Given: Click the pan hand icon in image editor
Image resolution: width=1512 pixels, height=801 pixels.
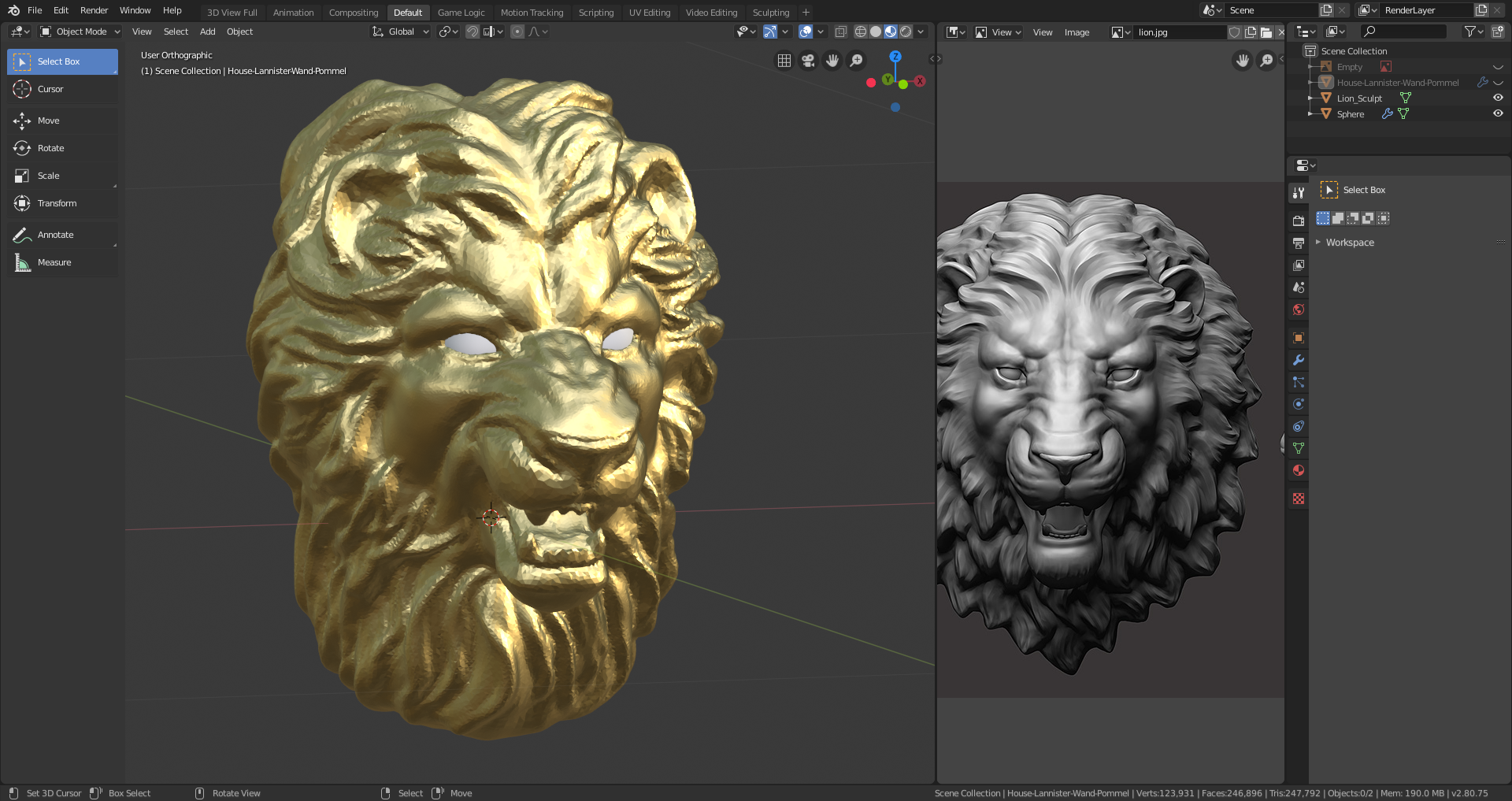Looking at the screenshot, I should pos(1243,61).
